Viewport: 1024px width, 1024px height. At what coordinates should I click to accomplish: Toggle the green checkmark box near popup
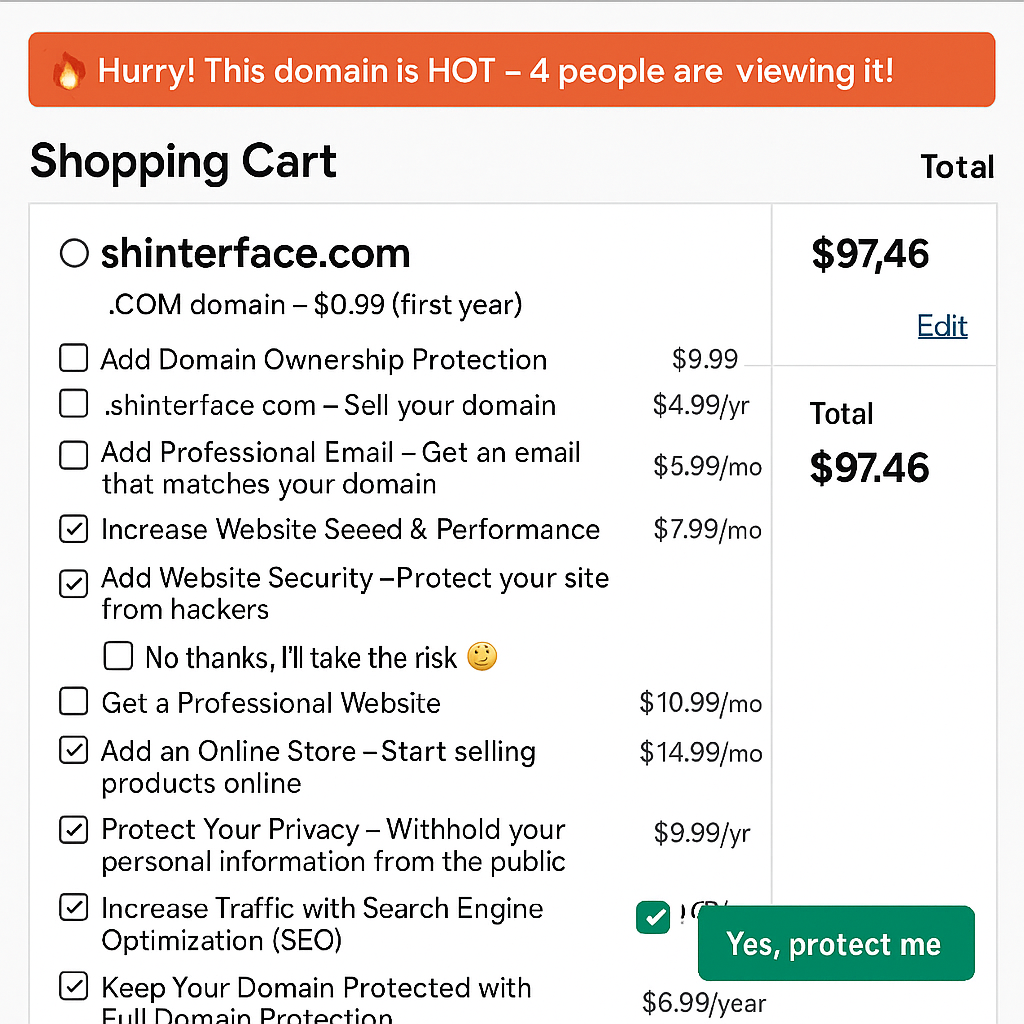[653, 918]
